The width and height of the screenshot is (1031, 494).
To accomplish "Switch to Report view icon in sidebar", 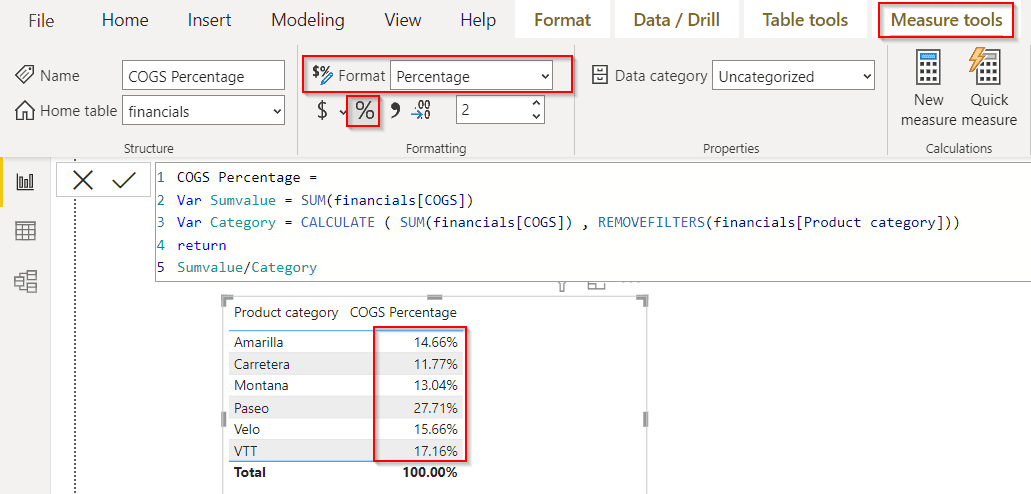I will coord(26,182).
